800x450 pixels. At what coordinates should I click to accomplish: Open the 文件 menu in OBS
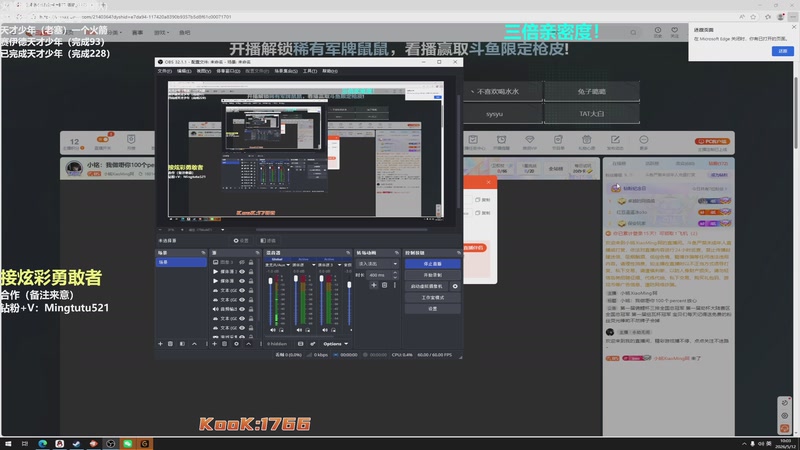(164, 71)
